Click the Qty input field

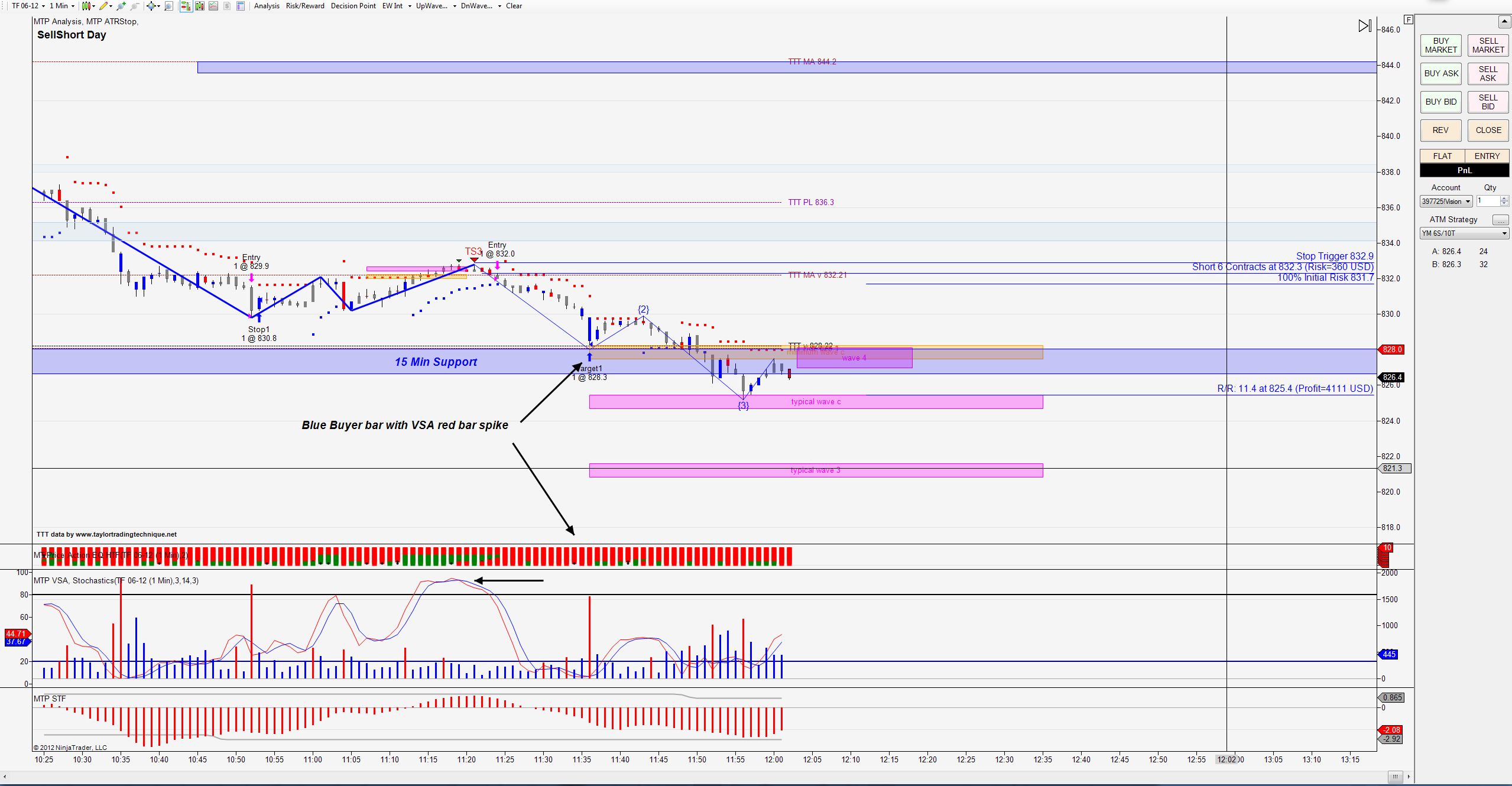[1488, 202]
